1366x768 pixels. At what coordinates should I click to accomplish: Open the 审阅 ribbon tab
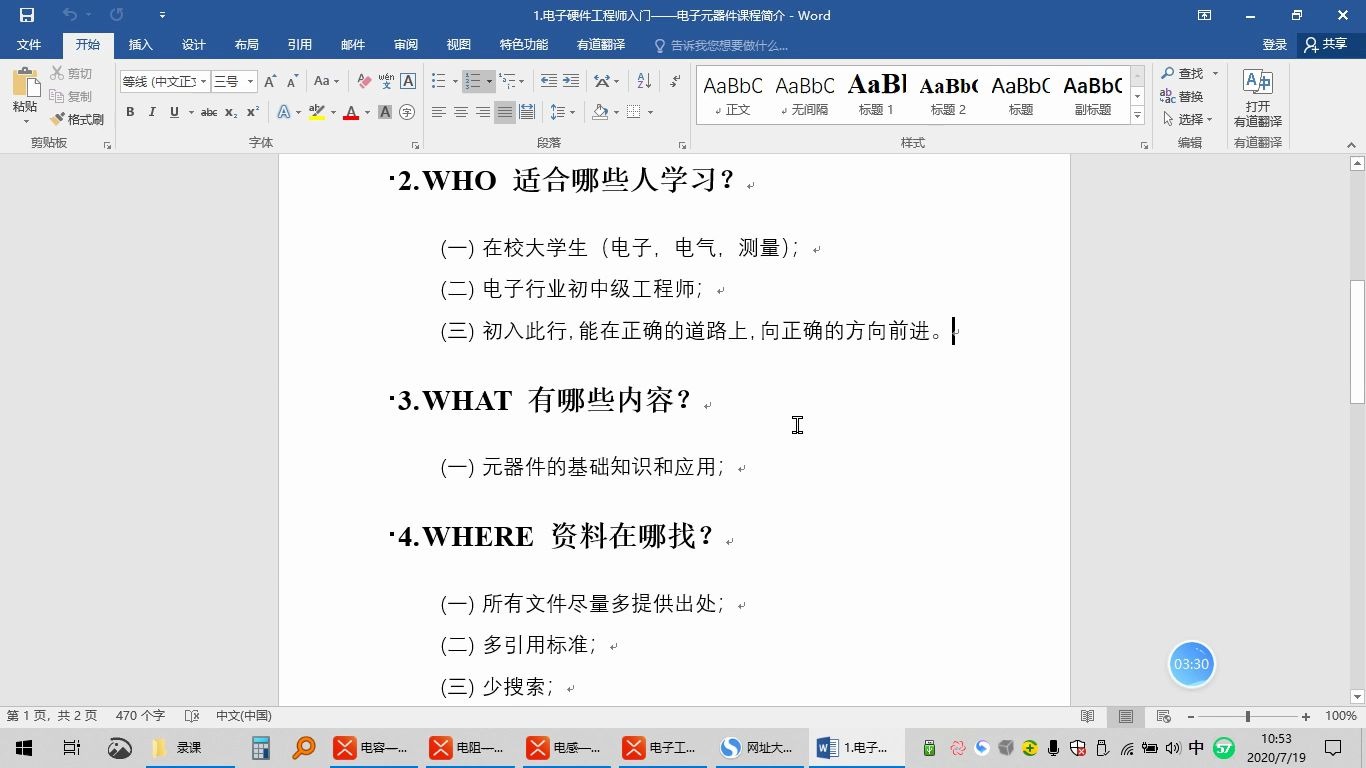pos(405,44)
